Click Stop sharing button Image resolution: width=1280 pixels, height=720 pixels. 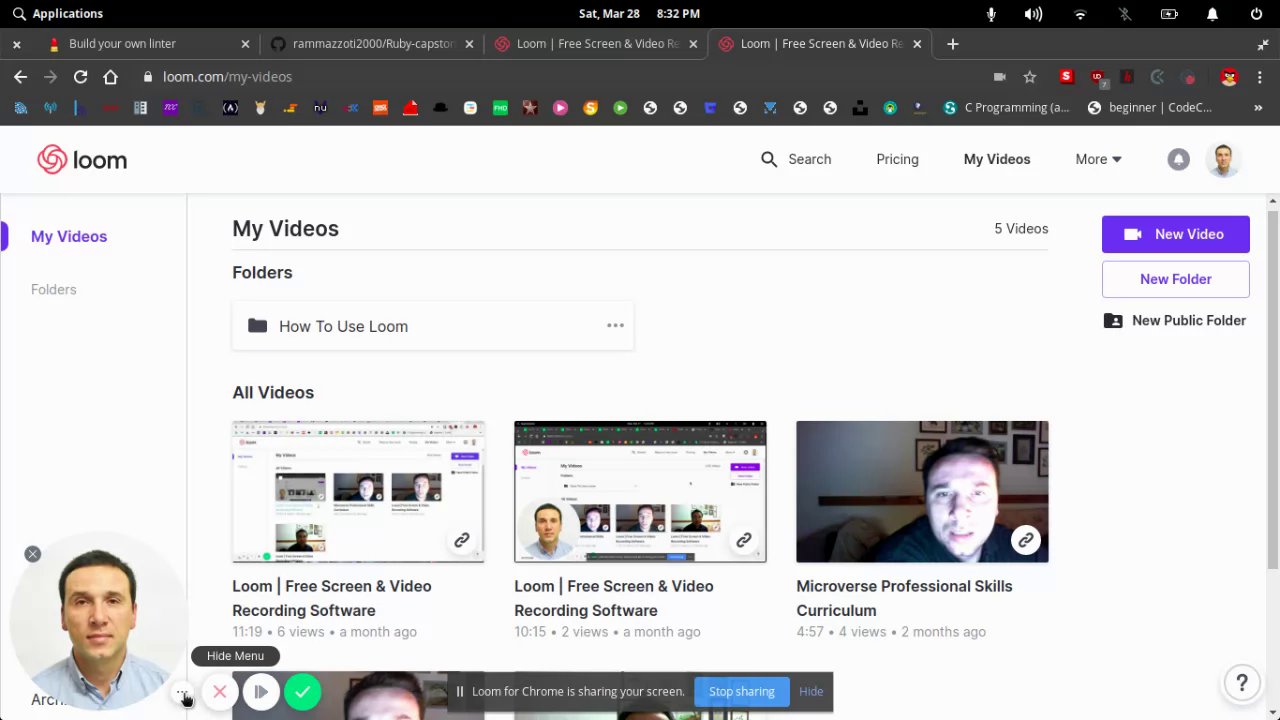[x=742, y=691]
